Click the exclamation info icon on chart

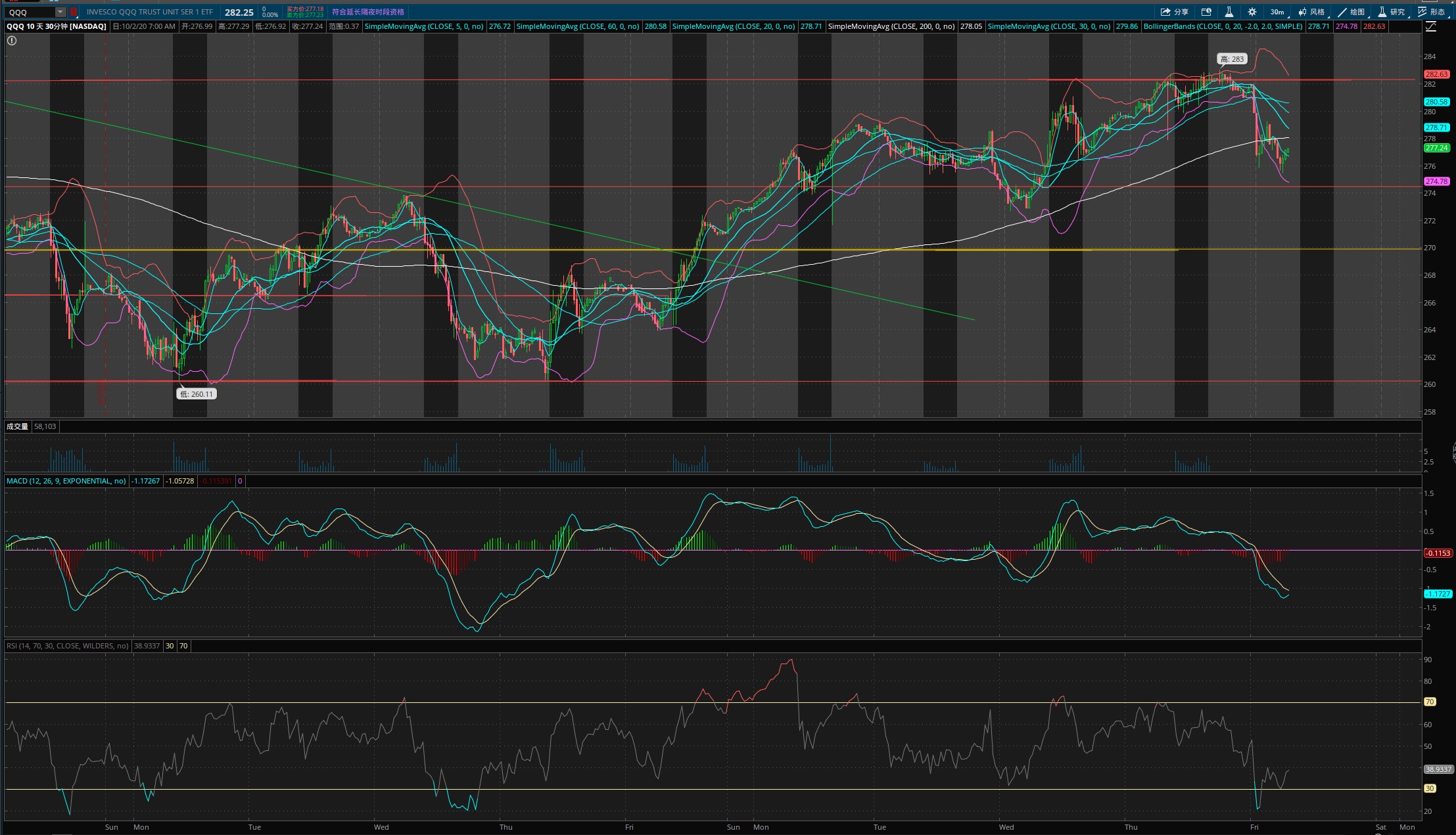(x=12, y=41)
